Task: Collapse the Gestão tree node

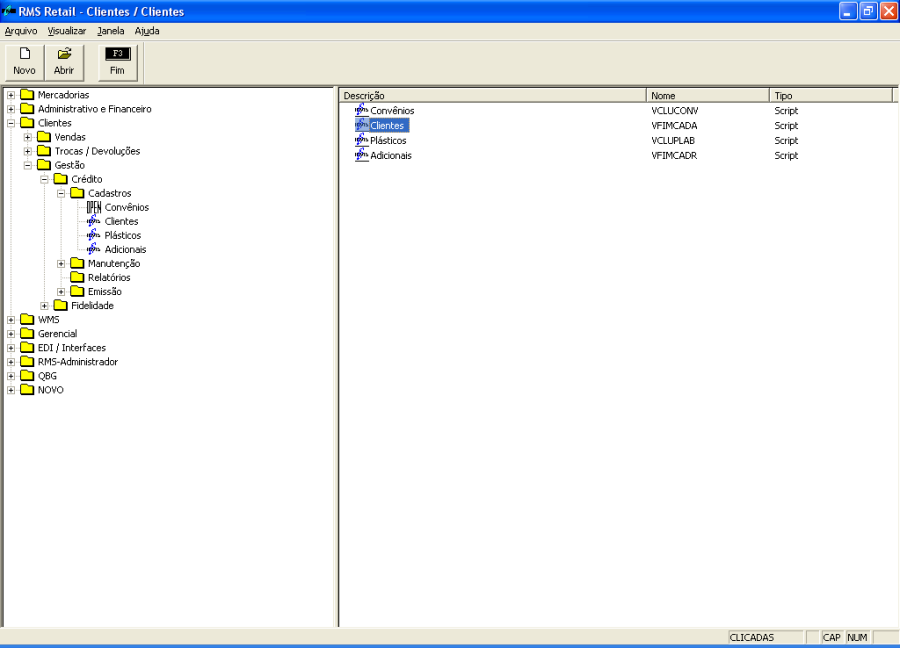Action: point(28,165)
